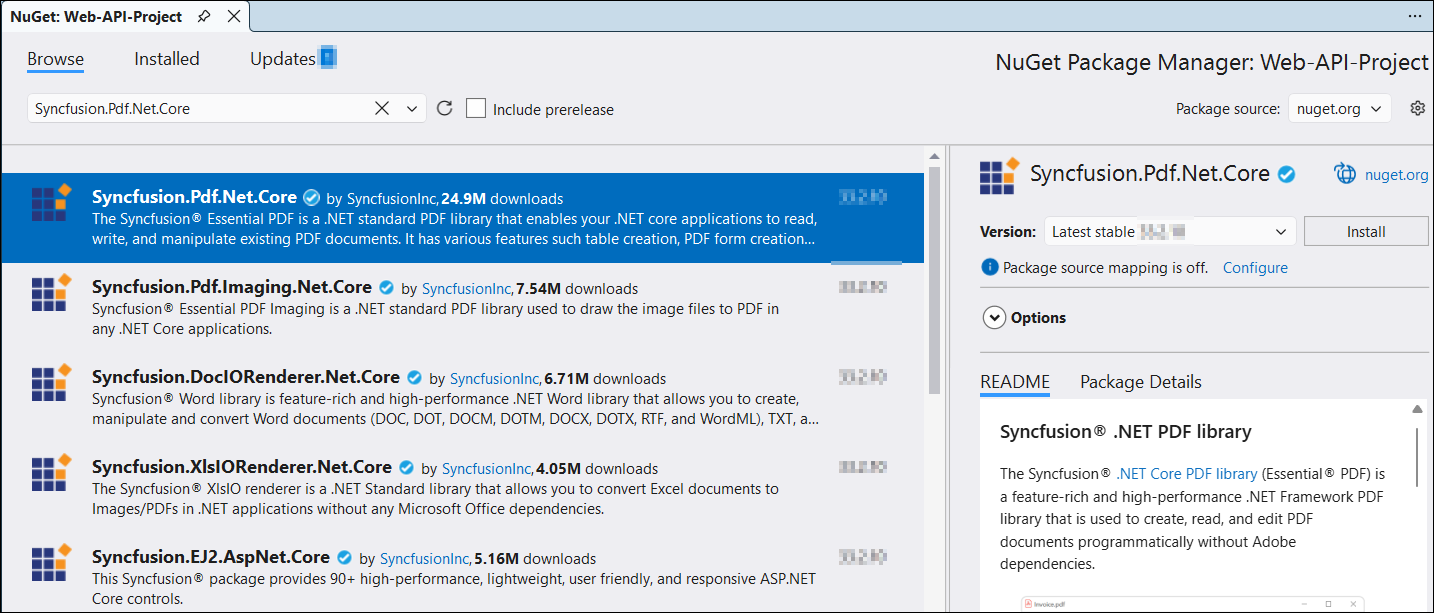The image size is (1434, 613).
Task: Select the Syncfusion.Pdf.Imaging.Net.Core package
Action: coord(462,307)
